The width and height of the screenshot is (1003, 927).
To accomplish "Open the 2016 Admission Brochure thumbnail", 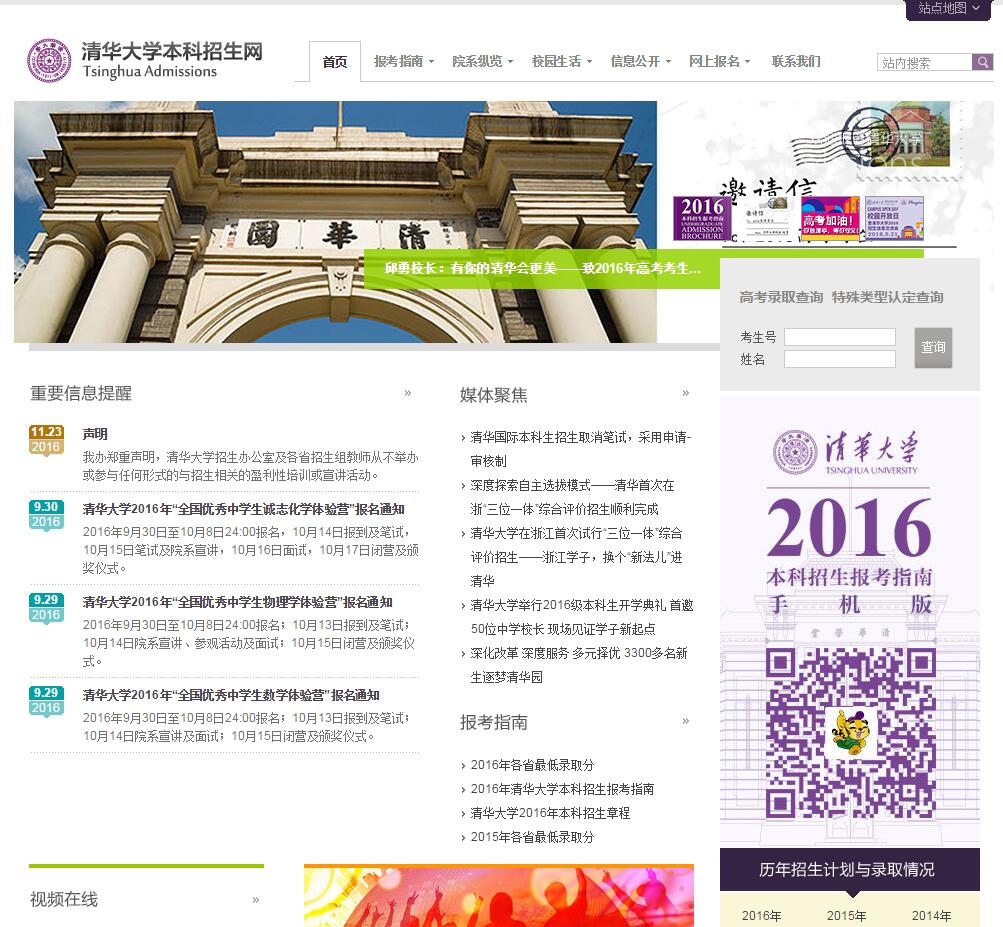I will (x=702, y=218).
